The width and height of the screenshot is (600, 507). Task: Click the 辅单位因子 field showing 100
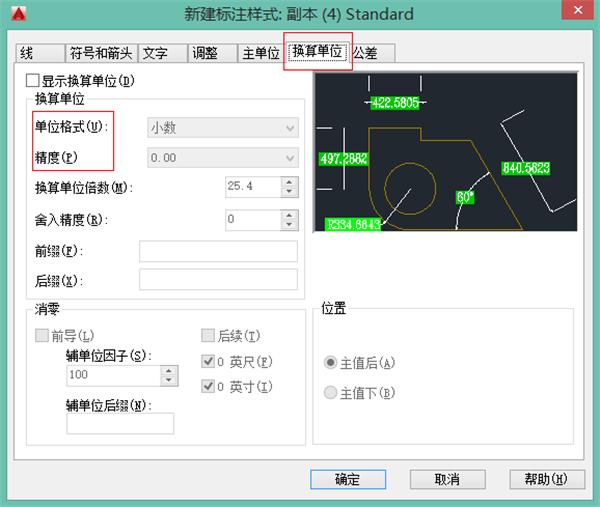[113, 375]
